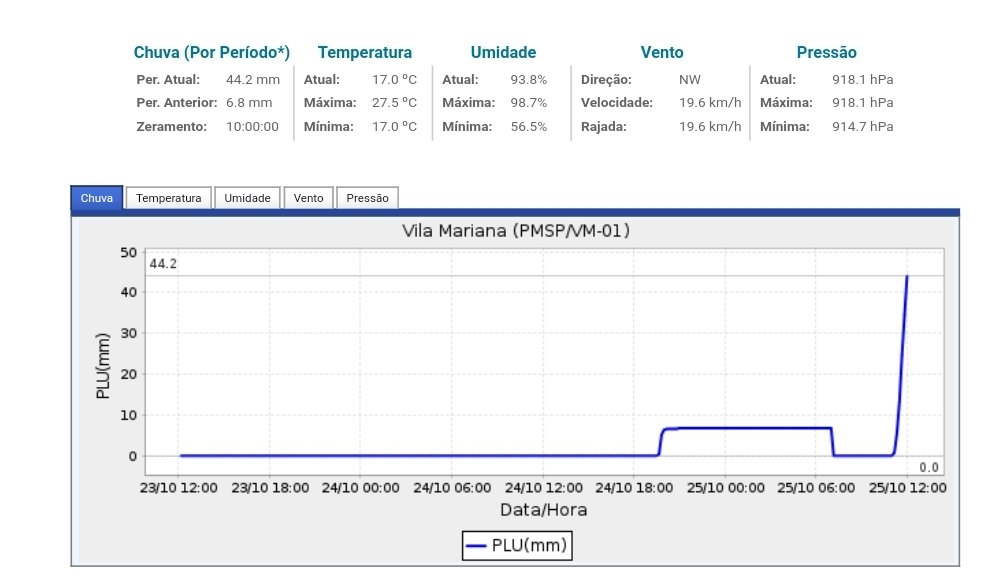Click the temperature Máxima 27.5 °C value

pyautogui.click(x=394, y=103)
